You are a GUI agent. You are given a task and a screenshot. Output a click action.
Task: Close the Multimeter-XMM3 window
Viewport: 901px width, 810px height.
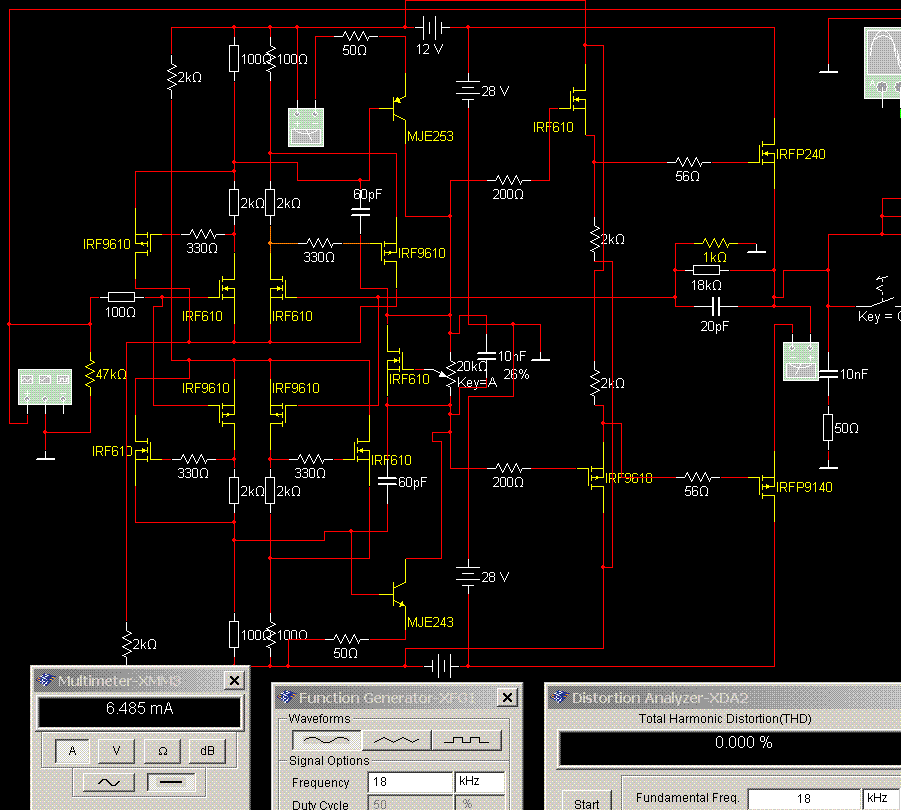(x=234, y=681)
